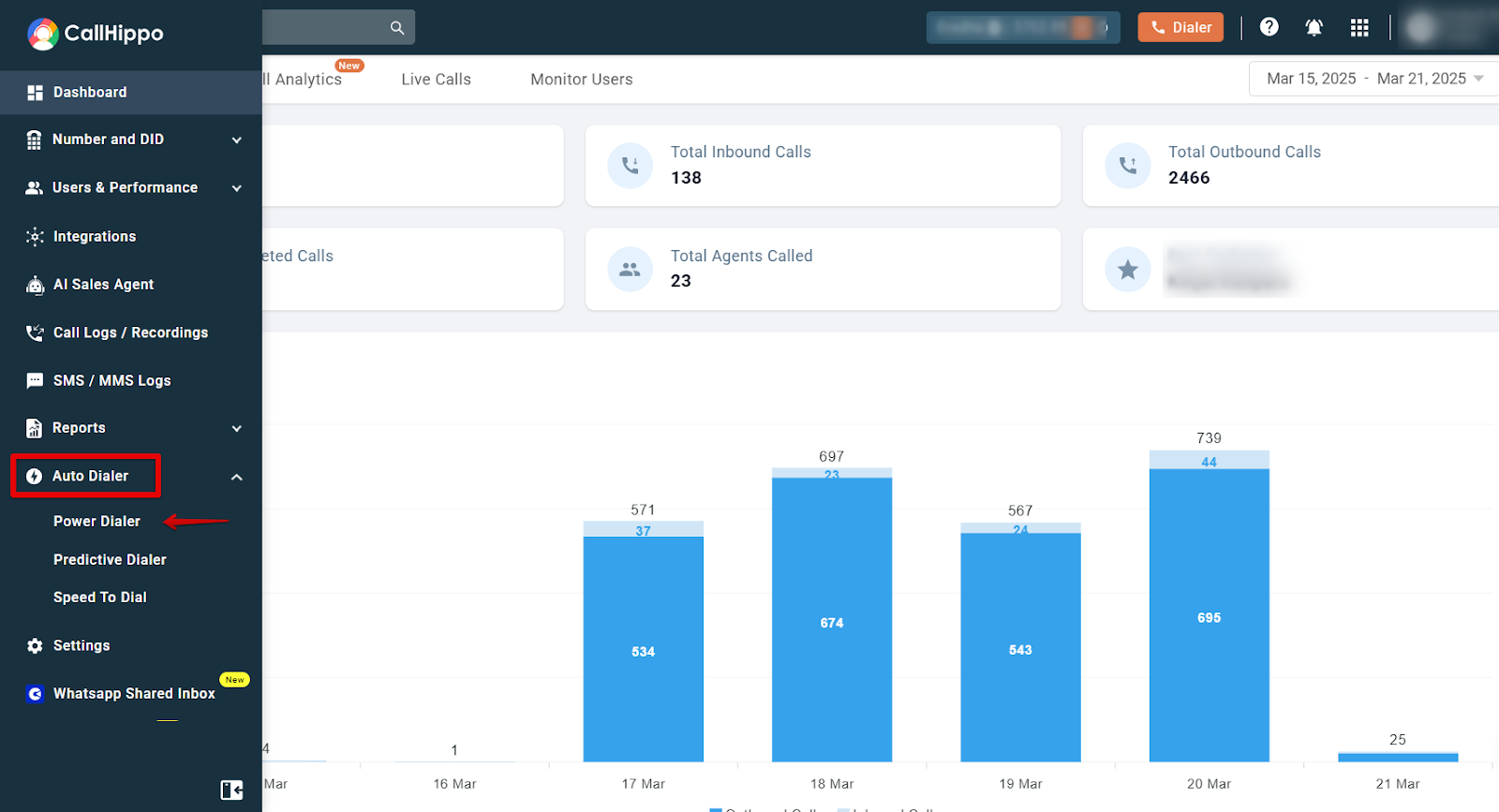Image resolution: width=1499 pixels, height=812 pixels.
Task: Click the 19 Mar outbound bar 543
Action: (x=1020, y=647)
